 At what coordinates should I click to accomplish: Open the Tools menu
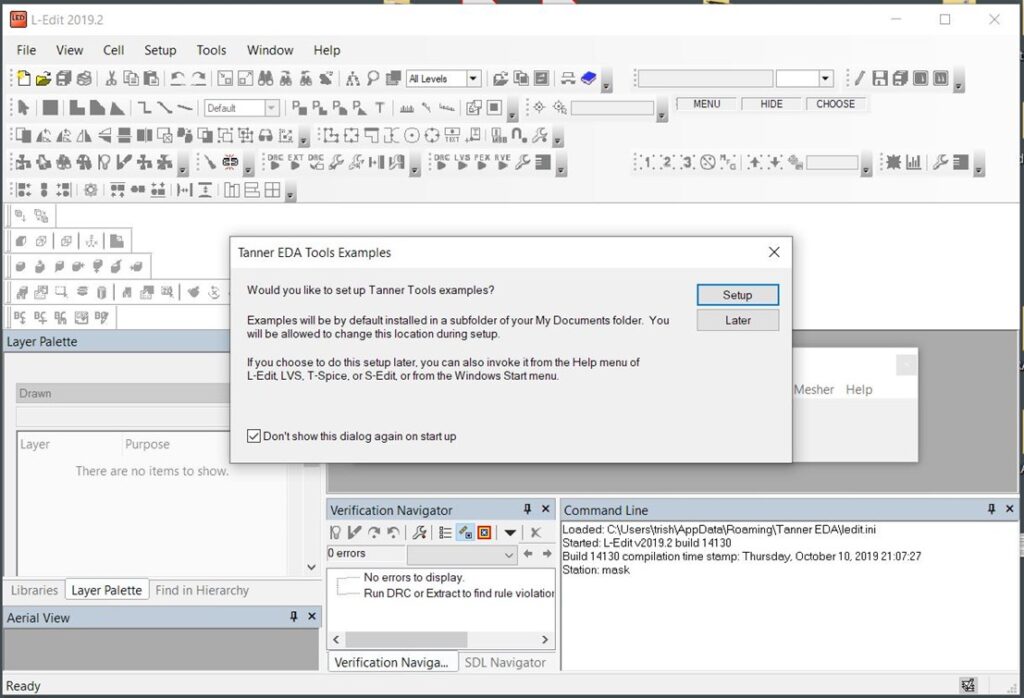[212, 50]
